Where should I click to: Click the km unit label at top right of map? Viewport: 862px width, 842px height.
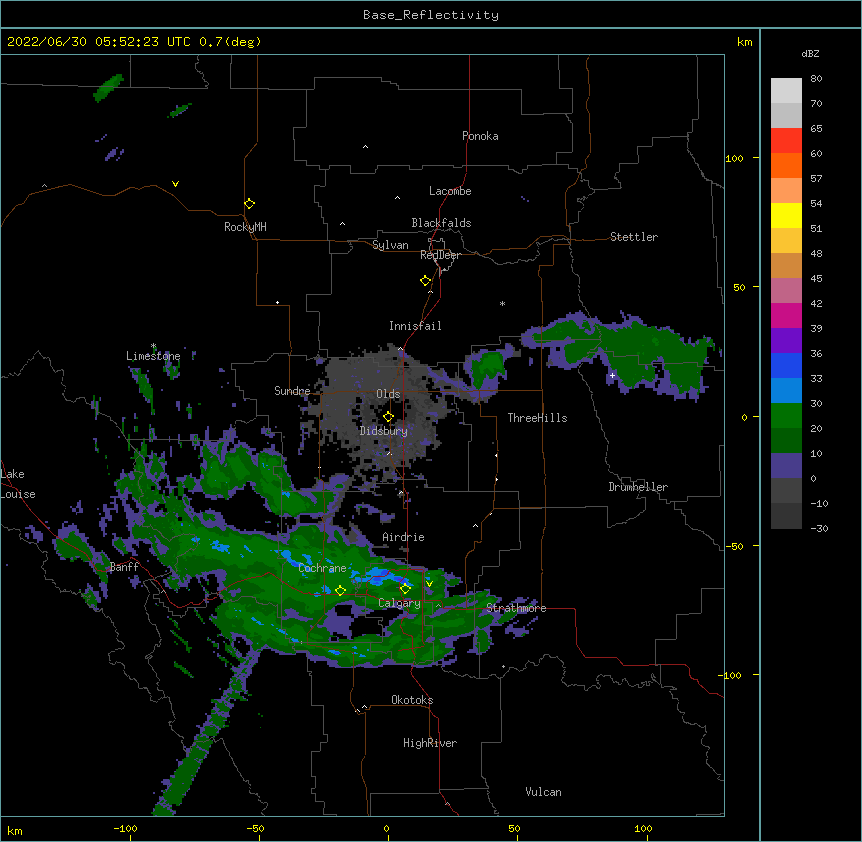(745, 42)
